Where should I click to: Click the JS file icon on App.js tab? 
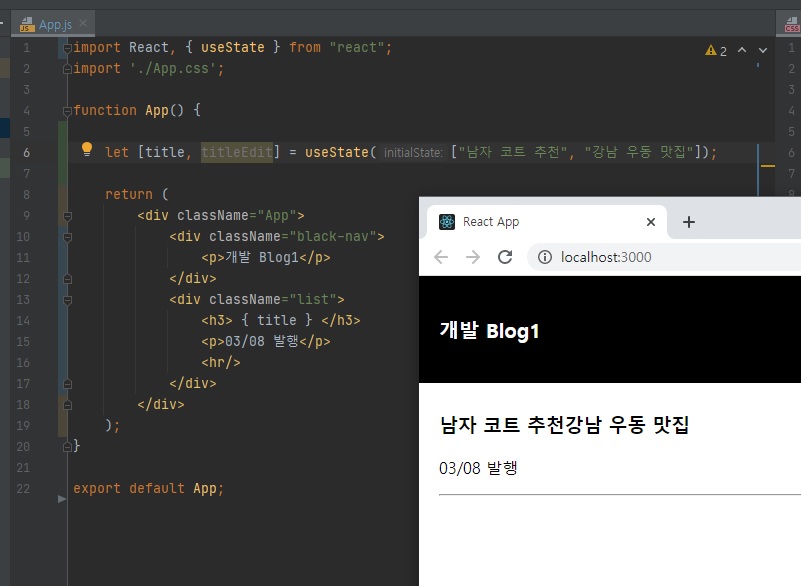pos(27,24)
